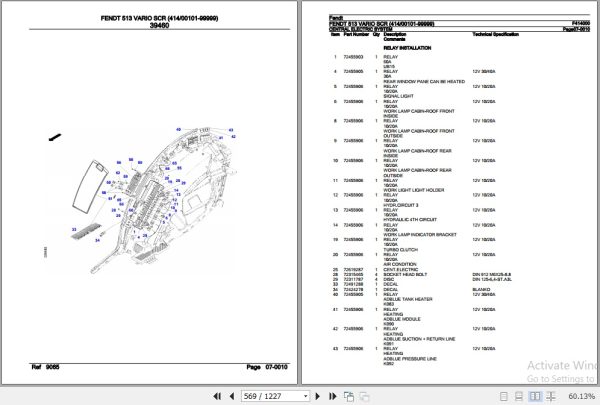Click part callout 34 on the diagram

[97, 240]
